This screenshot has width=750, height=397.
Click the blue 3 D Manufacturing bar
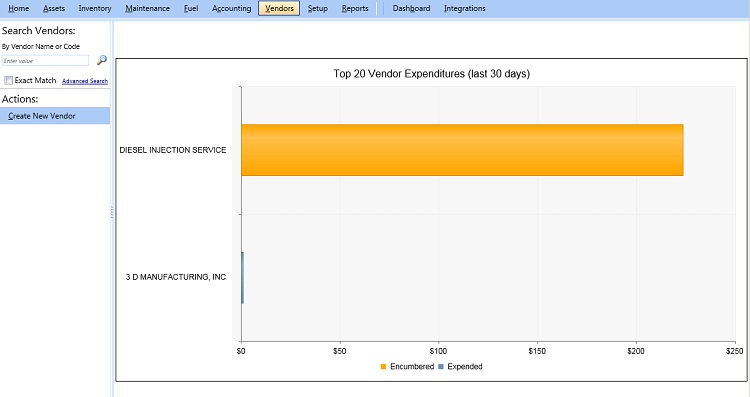(243, 277)
